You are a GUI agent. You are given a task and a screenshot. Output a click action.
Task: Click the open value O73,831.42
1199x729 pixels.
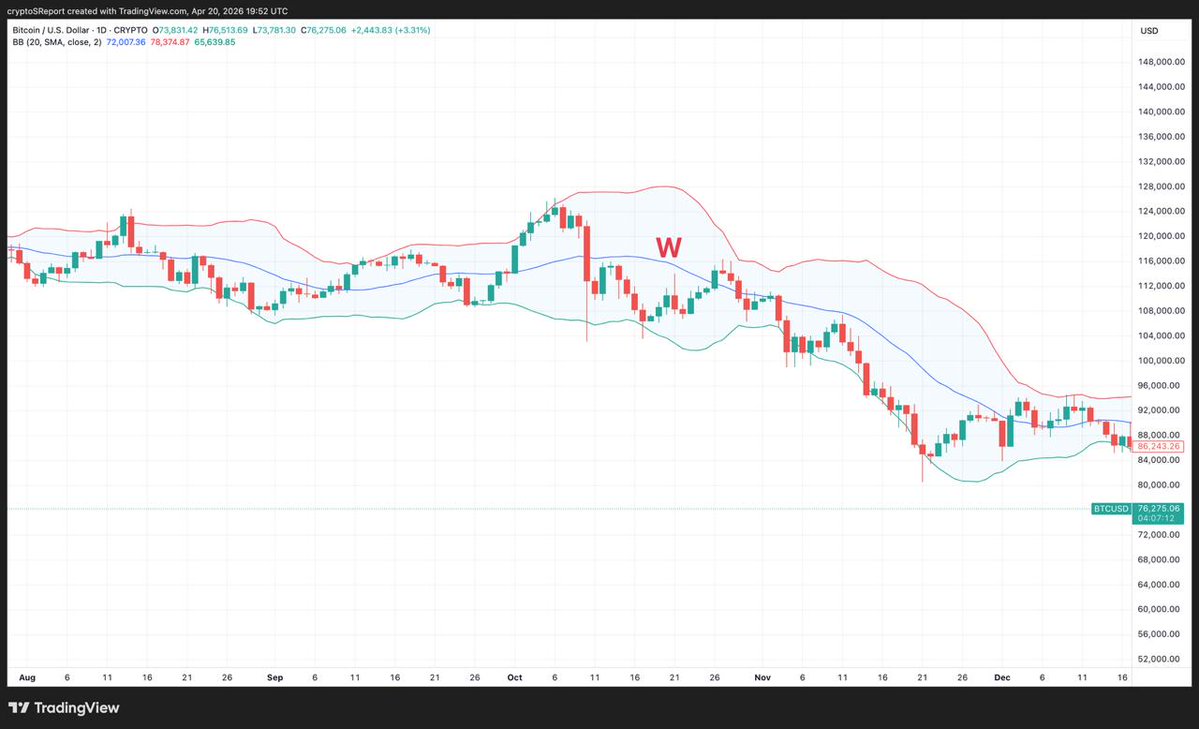(174, 31)
